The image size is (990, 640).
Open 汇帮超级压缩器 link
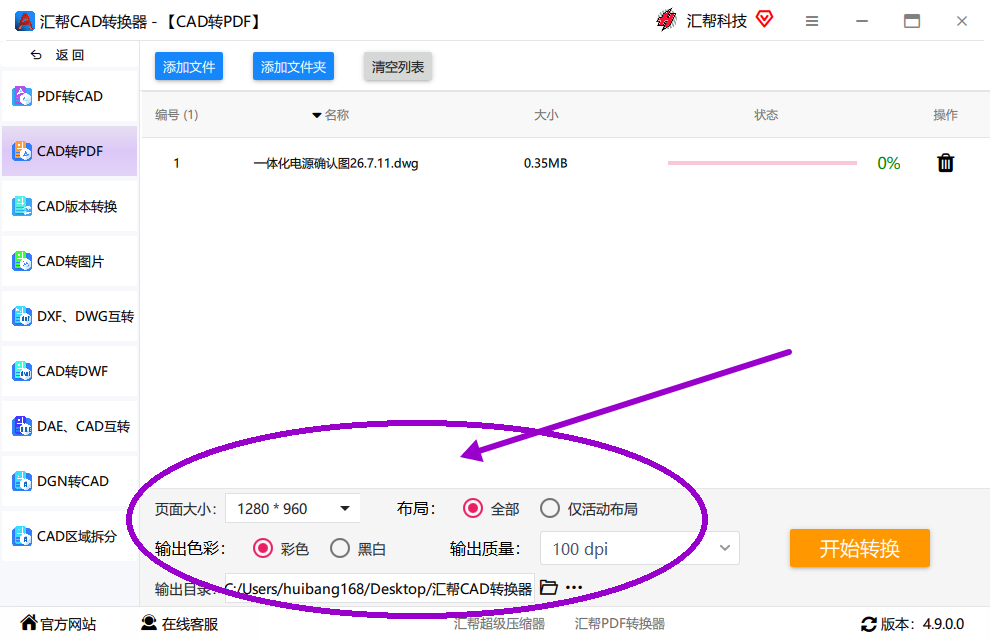[x=499, y=624]
